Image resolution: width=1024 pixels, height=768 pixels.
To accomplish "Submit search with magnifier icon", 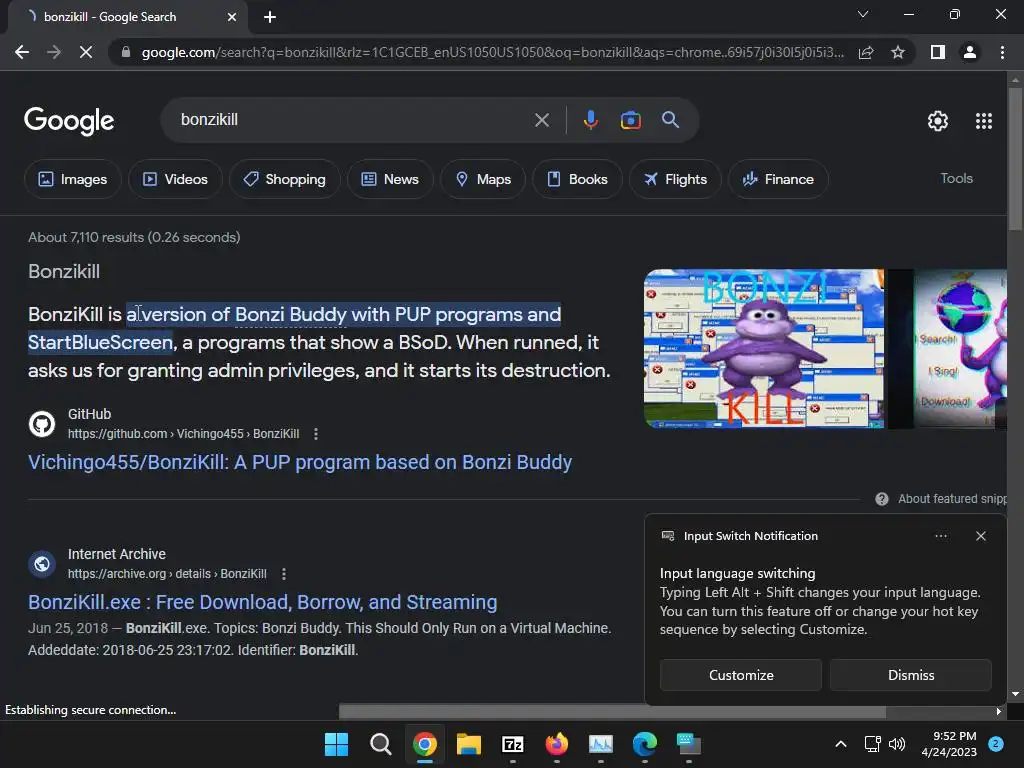I will coord(671,120).
